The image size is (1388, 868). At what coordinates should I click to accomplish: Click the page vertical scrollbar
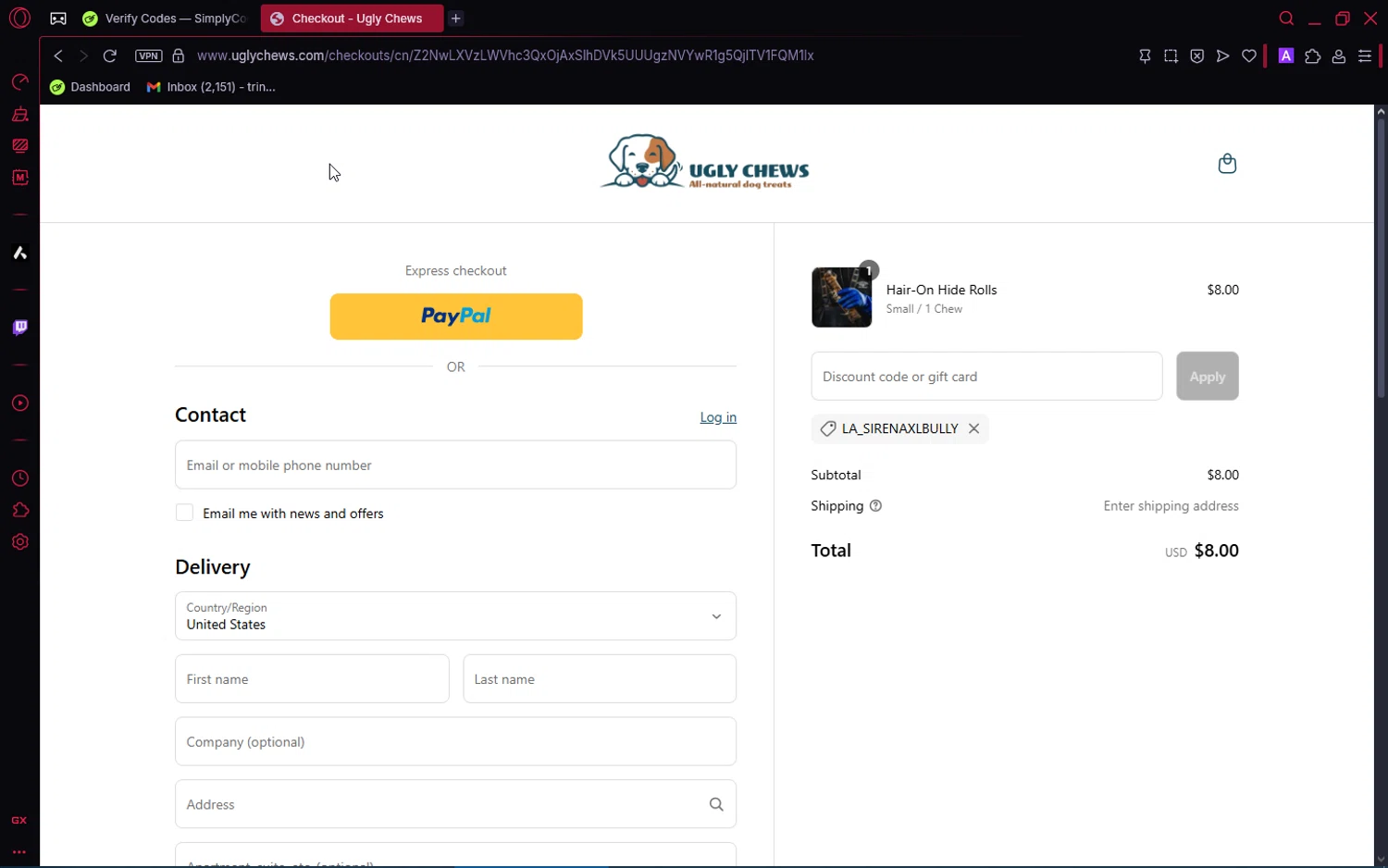coord(1381,259)
